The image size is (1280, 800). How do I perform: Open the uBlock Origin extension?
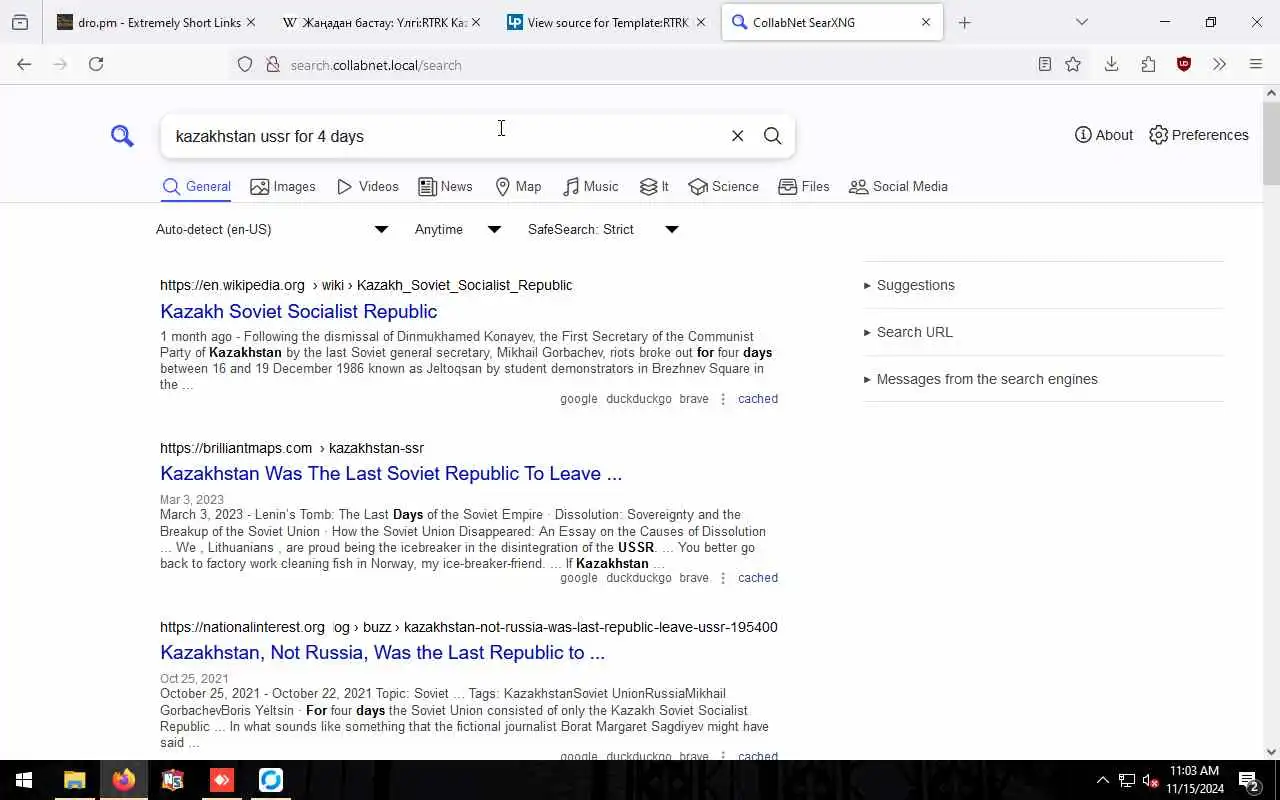pos(1184,64)
